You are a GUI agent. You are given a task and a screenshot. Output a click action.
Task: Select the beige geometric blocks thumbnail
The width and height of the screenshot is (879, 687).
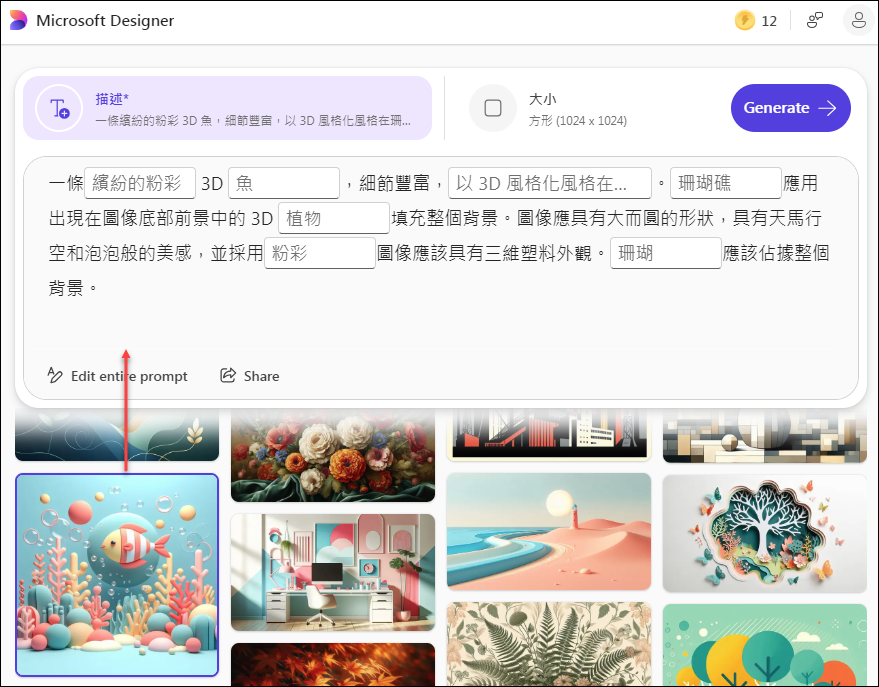[765, 435]
